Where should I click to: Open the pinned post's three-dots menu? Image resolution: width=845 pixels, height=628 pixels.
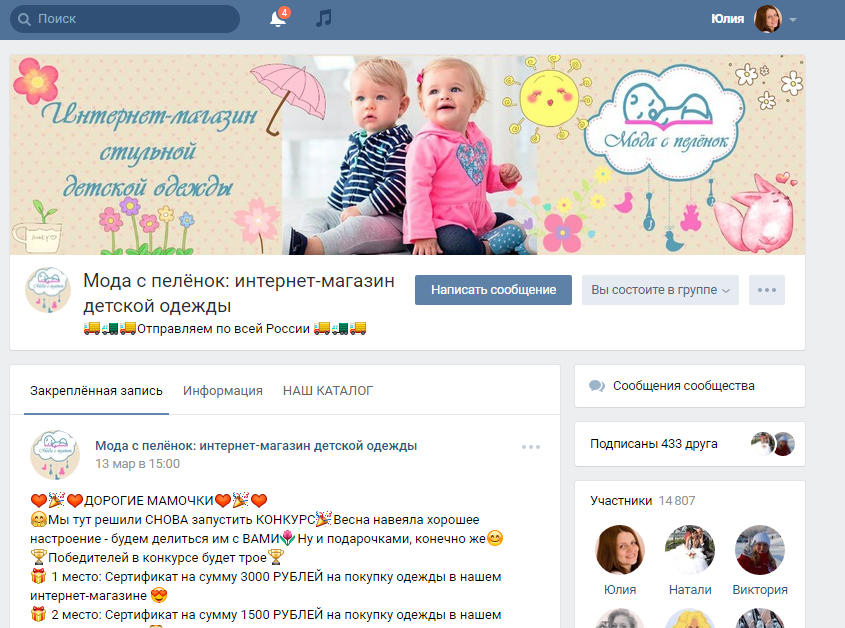point(531,447)
